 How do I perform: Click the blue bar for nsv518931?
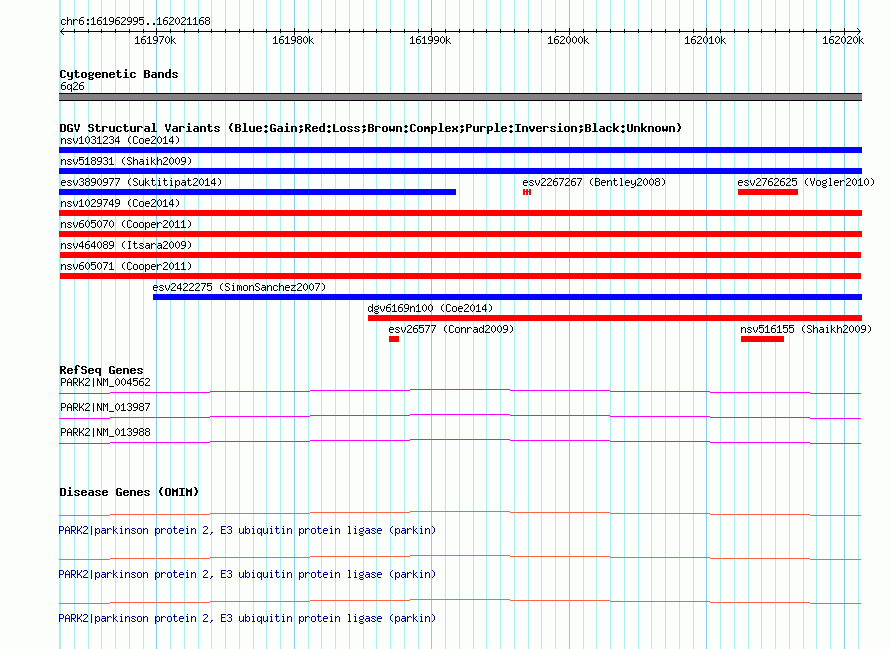click(460, 171)
